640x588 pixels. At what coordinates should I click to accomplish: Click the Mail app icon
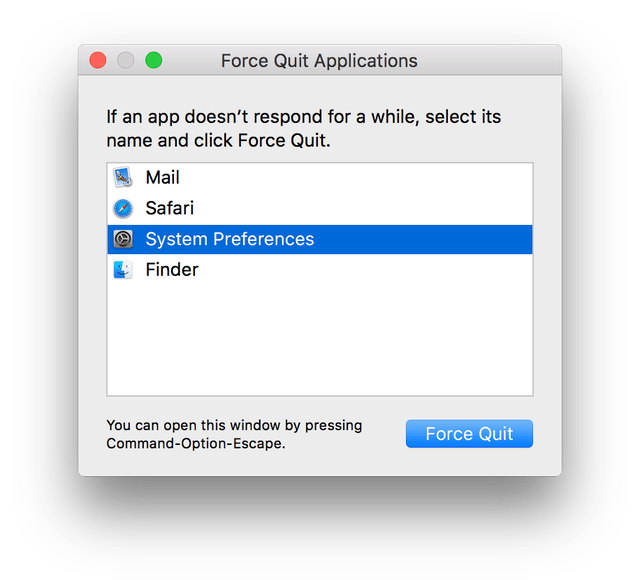pos(123,178)
